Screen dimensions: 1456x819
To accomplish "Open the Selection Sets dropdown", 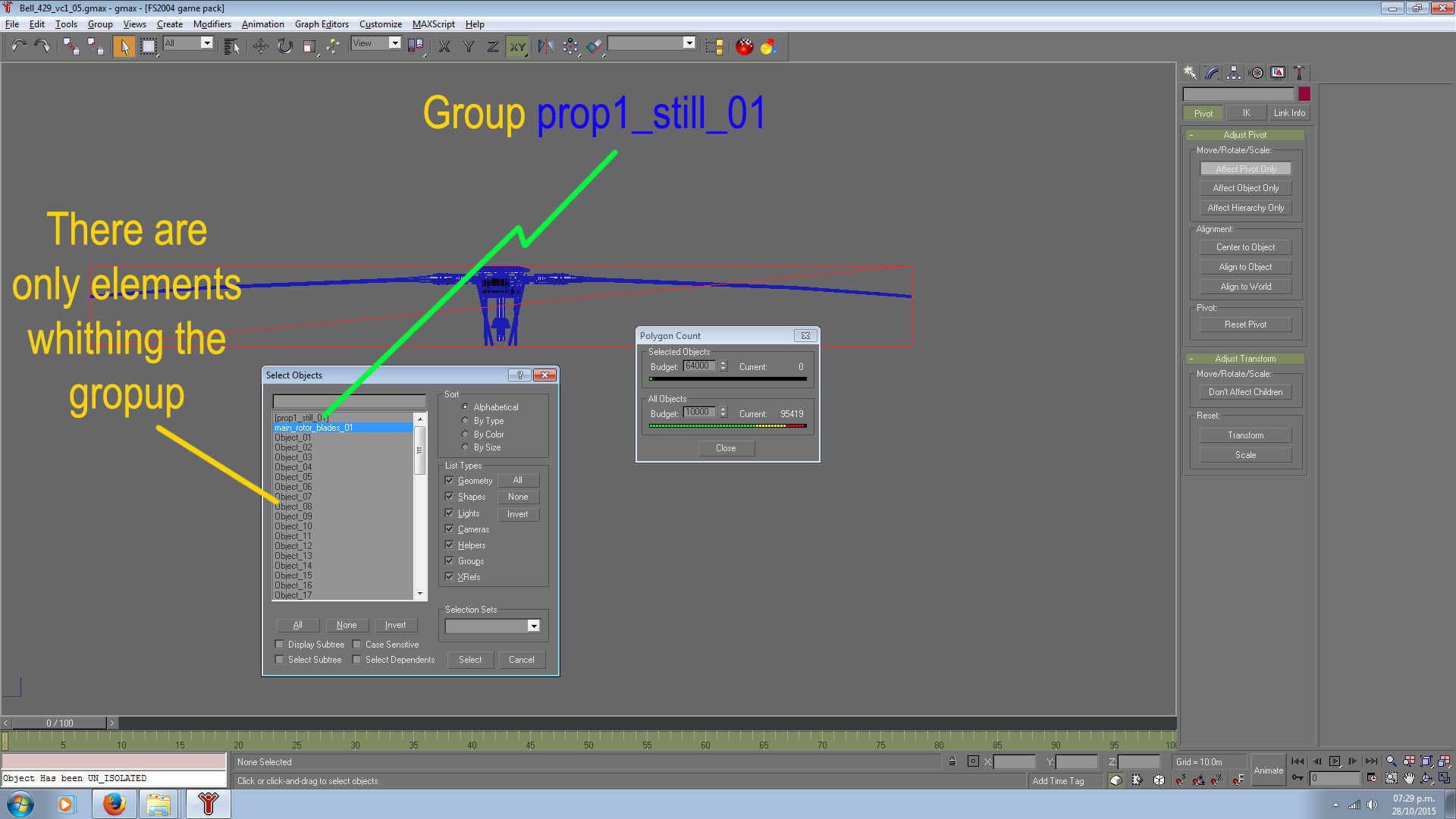I will pos(533,626).
